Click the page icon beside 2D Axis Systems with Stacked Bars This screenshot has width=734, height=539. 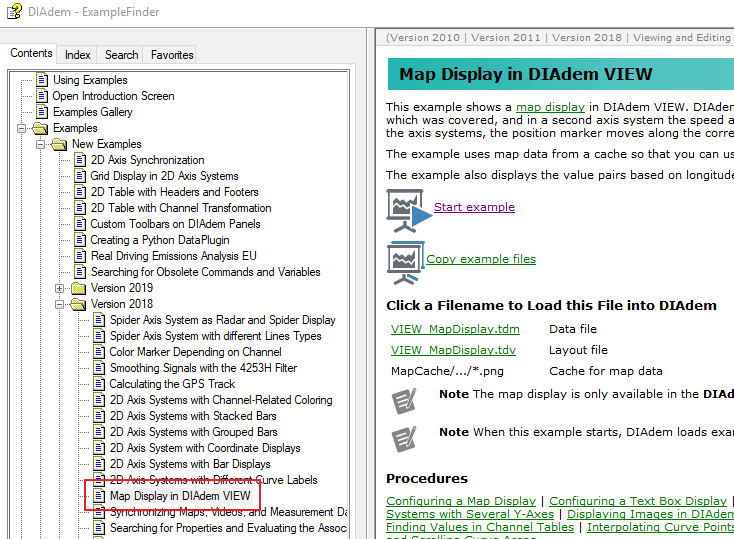[99, 416]
